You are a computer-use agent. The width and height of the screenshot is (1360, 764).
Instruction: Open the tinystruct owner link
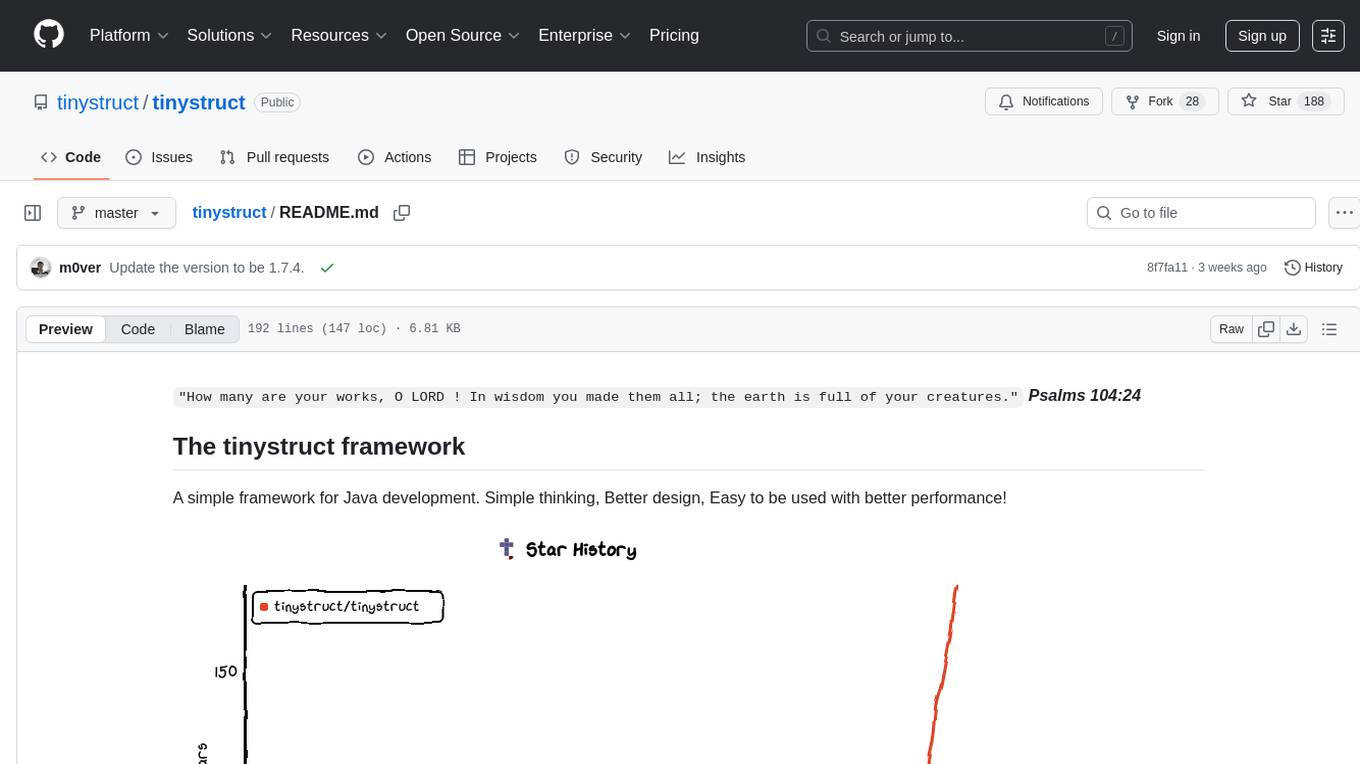pyautogui.click(x=98, y=102)
